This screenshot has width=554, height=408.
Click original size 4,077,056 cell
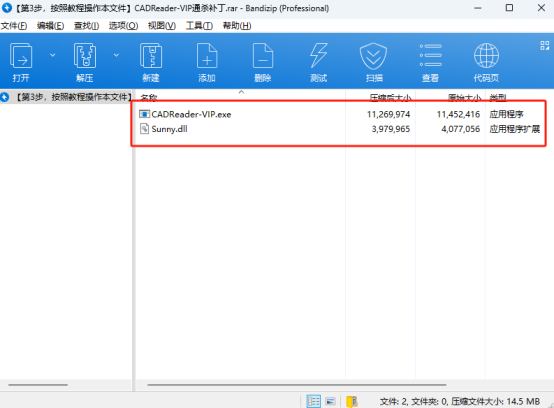pyautogui.click(x=460, y=129)
